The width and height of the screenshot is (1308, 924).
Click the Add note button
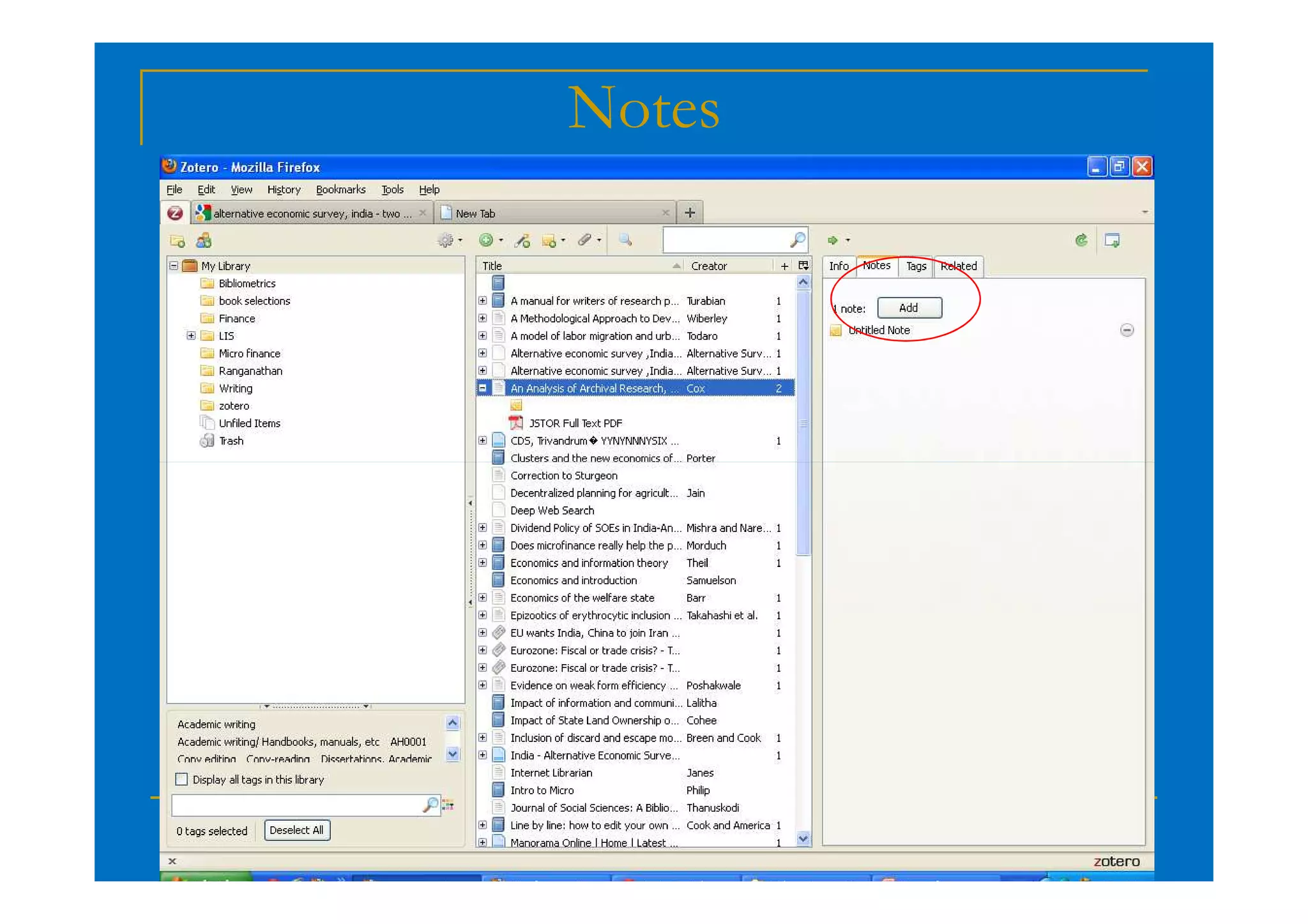pyautogui.click(x=908, y=308)
